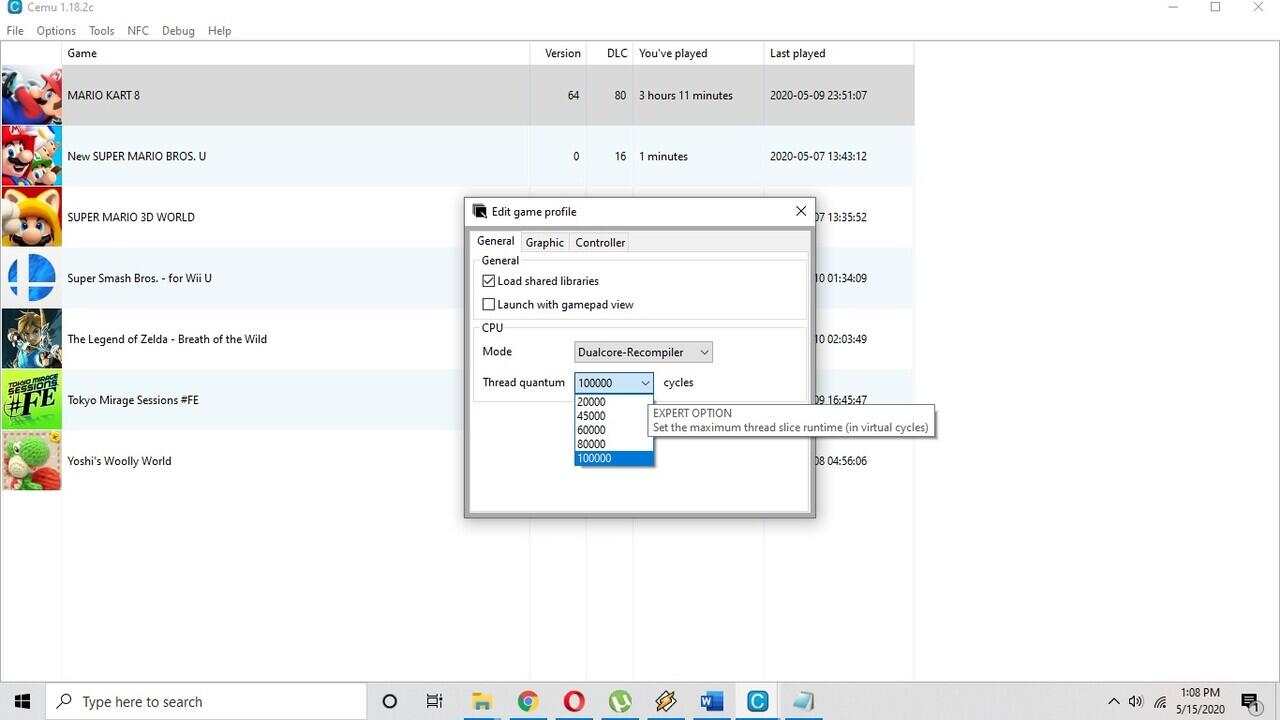Select the MARIO KART 8 game icon
This screenshot has height=720, width=1280.
32,95
